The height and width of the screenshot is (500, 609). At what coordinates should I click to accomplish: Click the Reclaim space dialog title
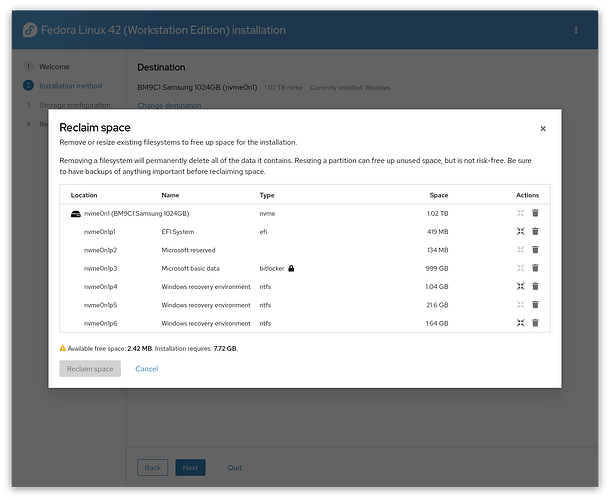(x=95, y=128)
